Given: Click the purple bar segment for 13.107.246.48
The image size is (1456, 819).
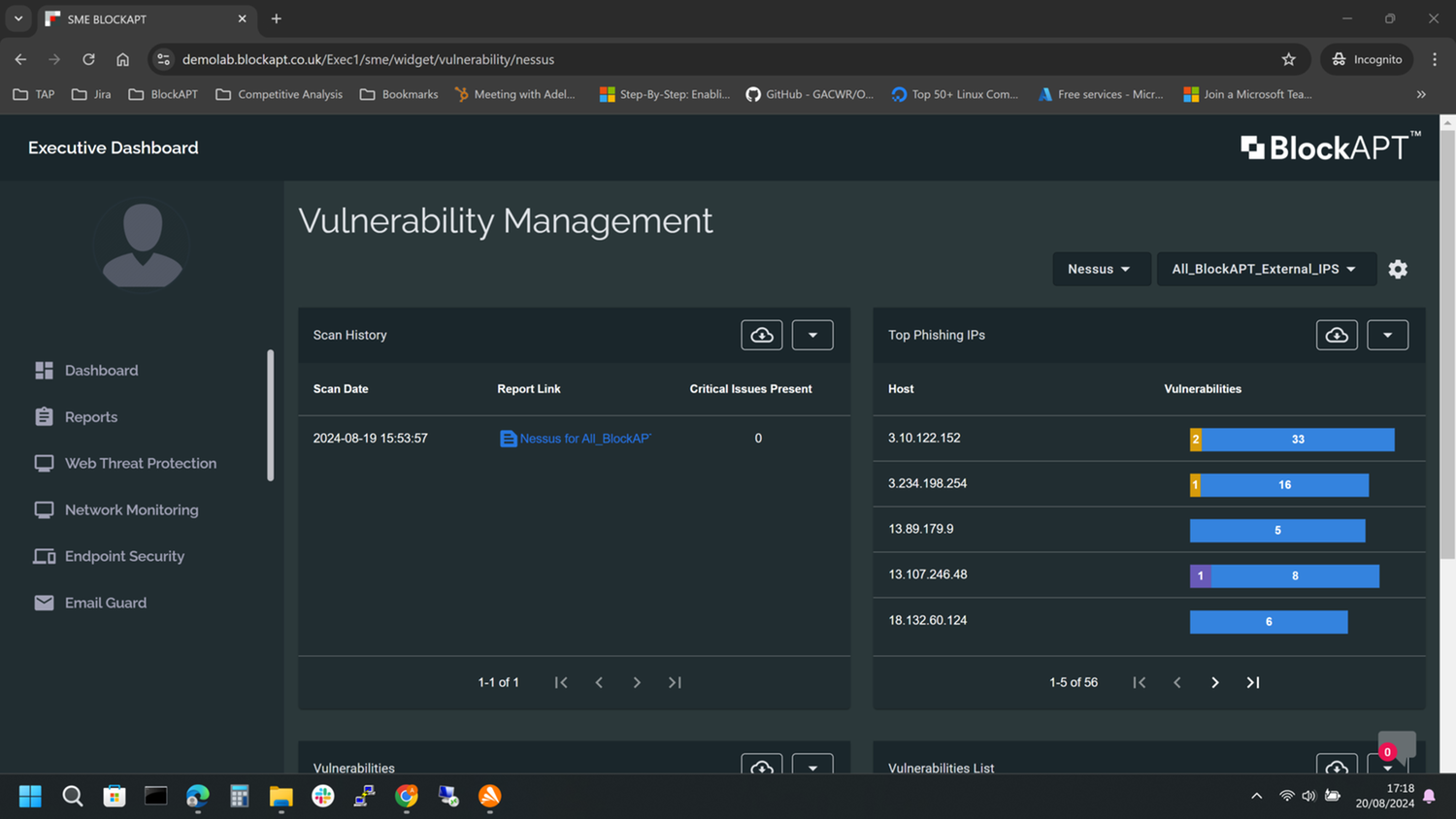Looking at the screenshot, I should (x=1201, y=576).
